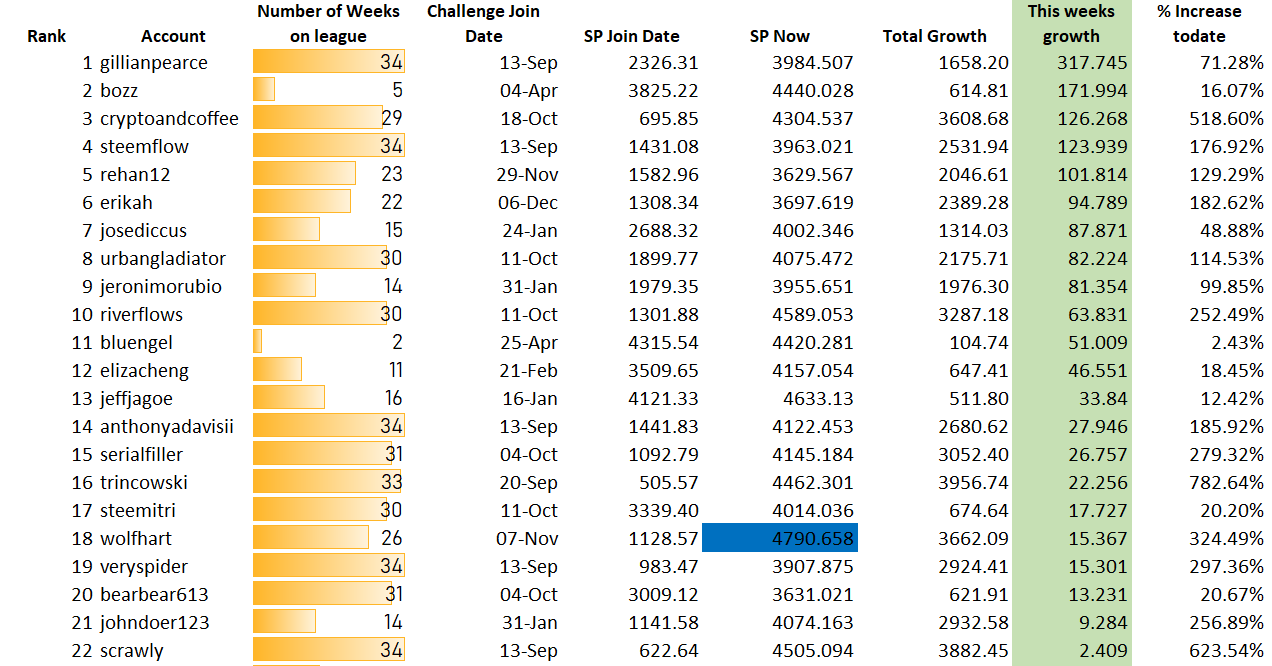Click the This weeks growth header
The height and width of the screenshot is (666, 1272).
coord(1071,24)
